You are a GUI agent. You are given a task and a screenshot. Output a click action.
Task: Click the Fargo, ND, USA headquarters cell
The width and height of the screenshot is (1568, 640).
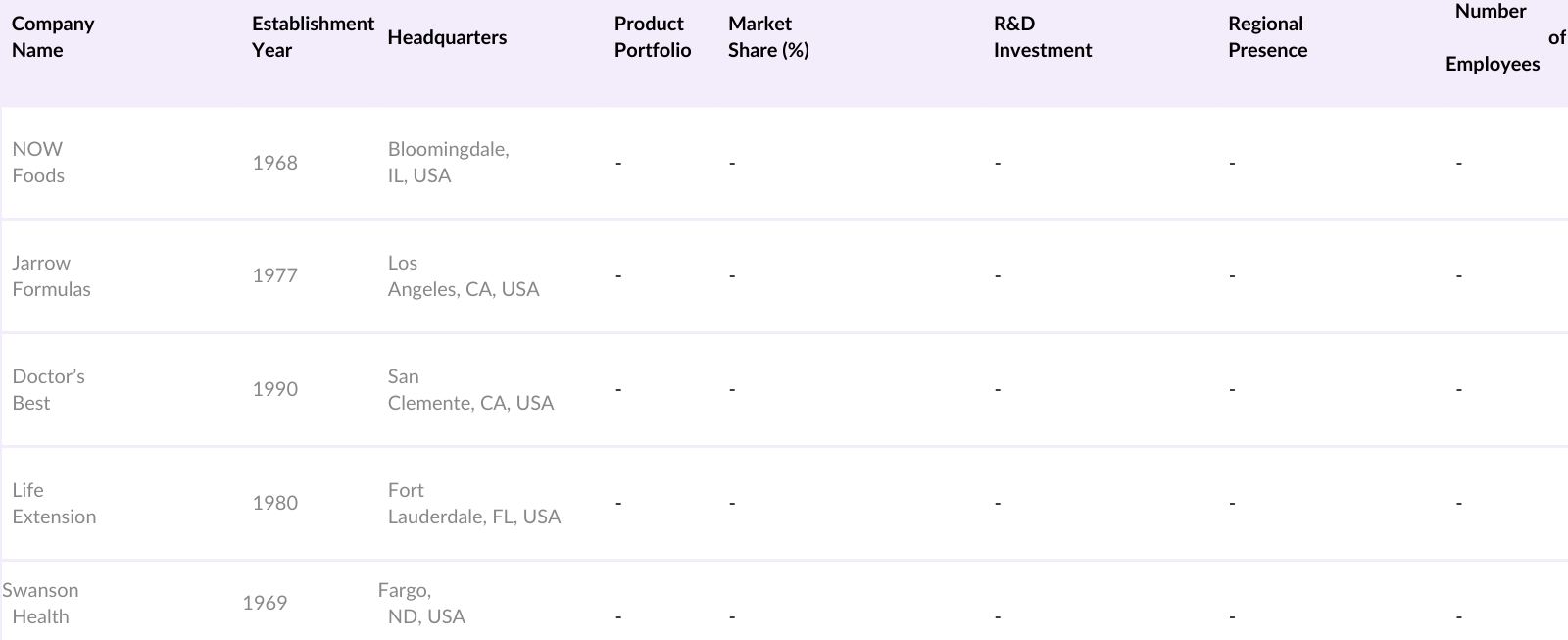pyautogui.click(x=421, y=604)
